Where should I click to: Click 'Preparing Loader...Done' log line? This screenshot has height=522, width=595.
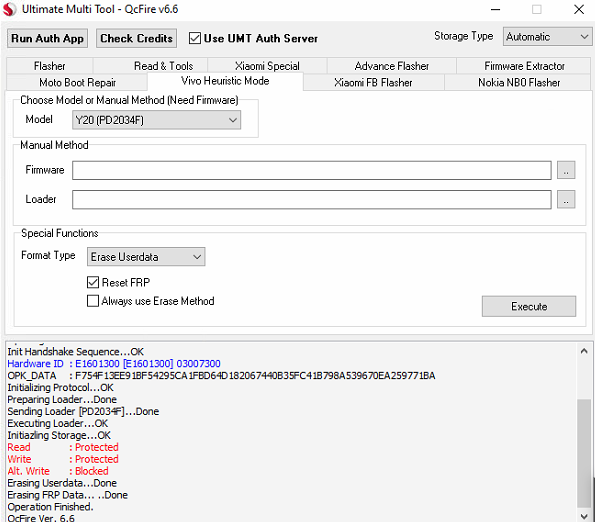pyautogui.click(x=62, y=399)
